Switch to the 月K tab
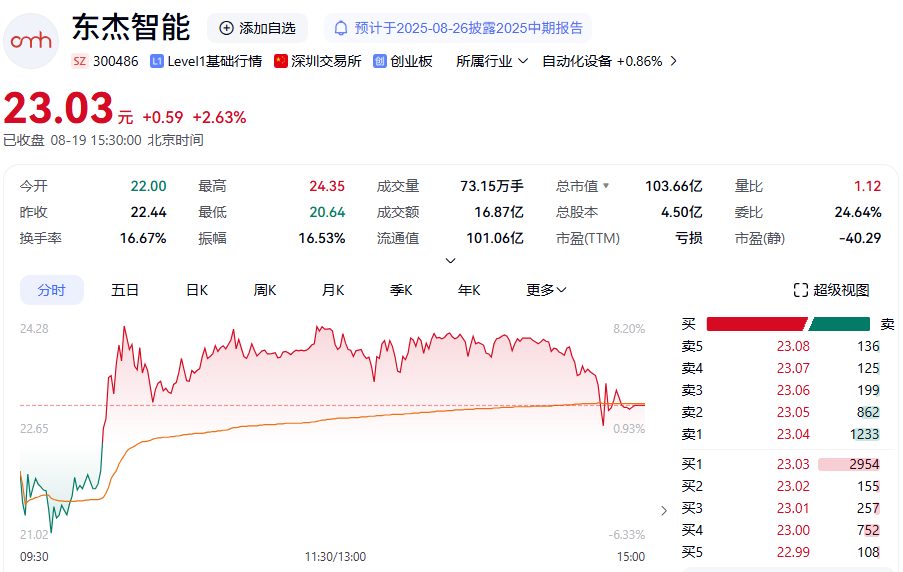903x572 pixels. pyautogui.click(x=333, y=290)
